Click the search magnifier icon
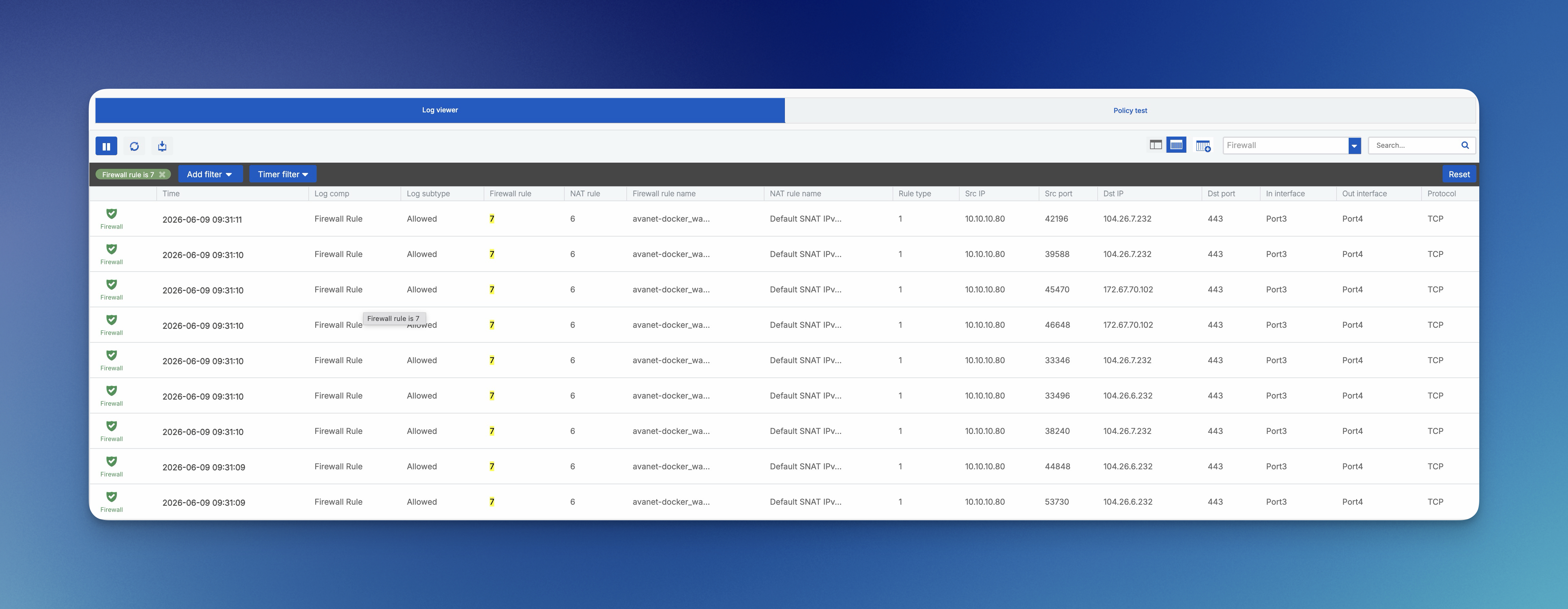Viewport: 1568px width, 609px height. point(1465,145)
